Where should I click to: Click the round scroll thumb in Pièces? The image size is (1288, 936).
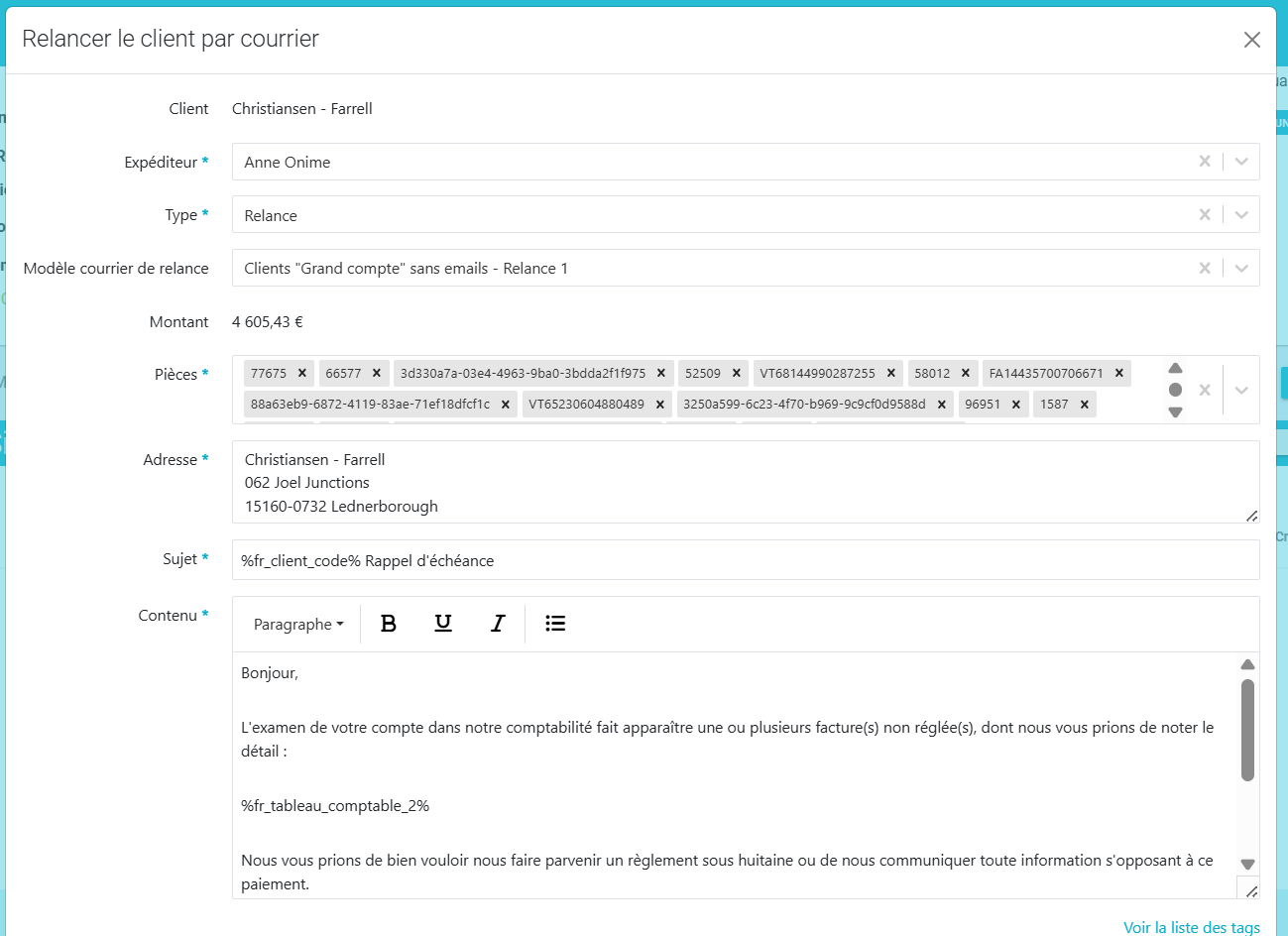point(1175,390)
